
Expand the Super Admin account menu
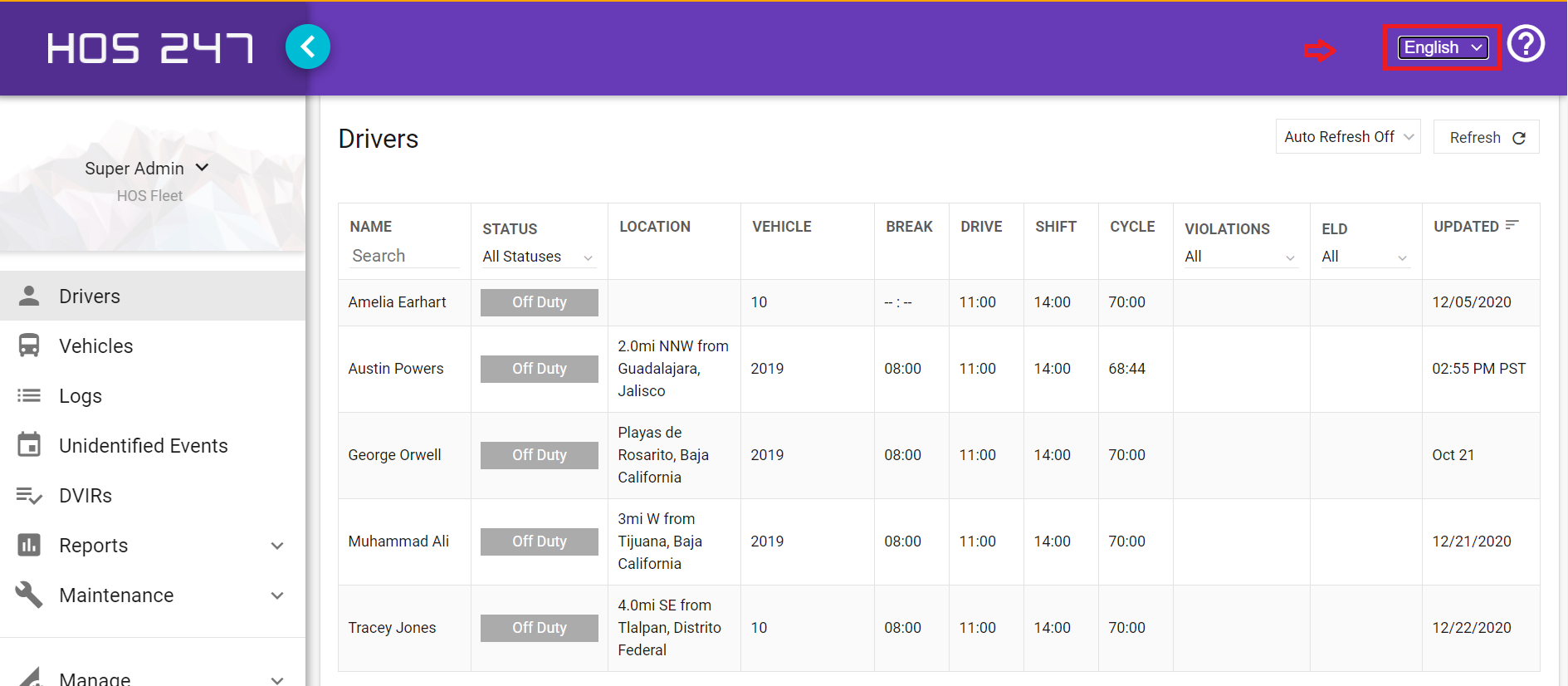147,169
